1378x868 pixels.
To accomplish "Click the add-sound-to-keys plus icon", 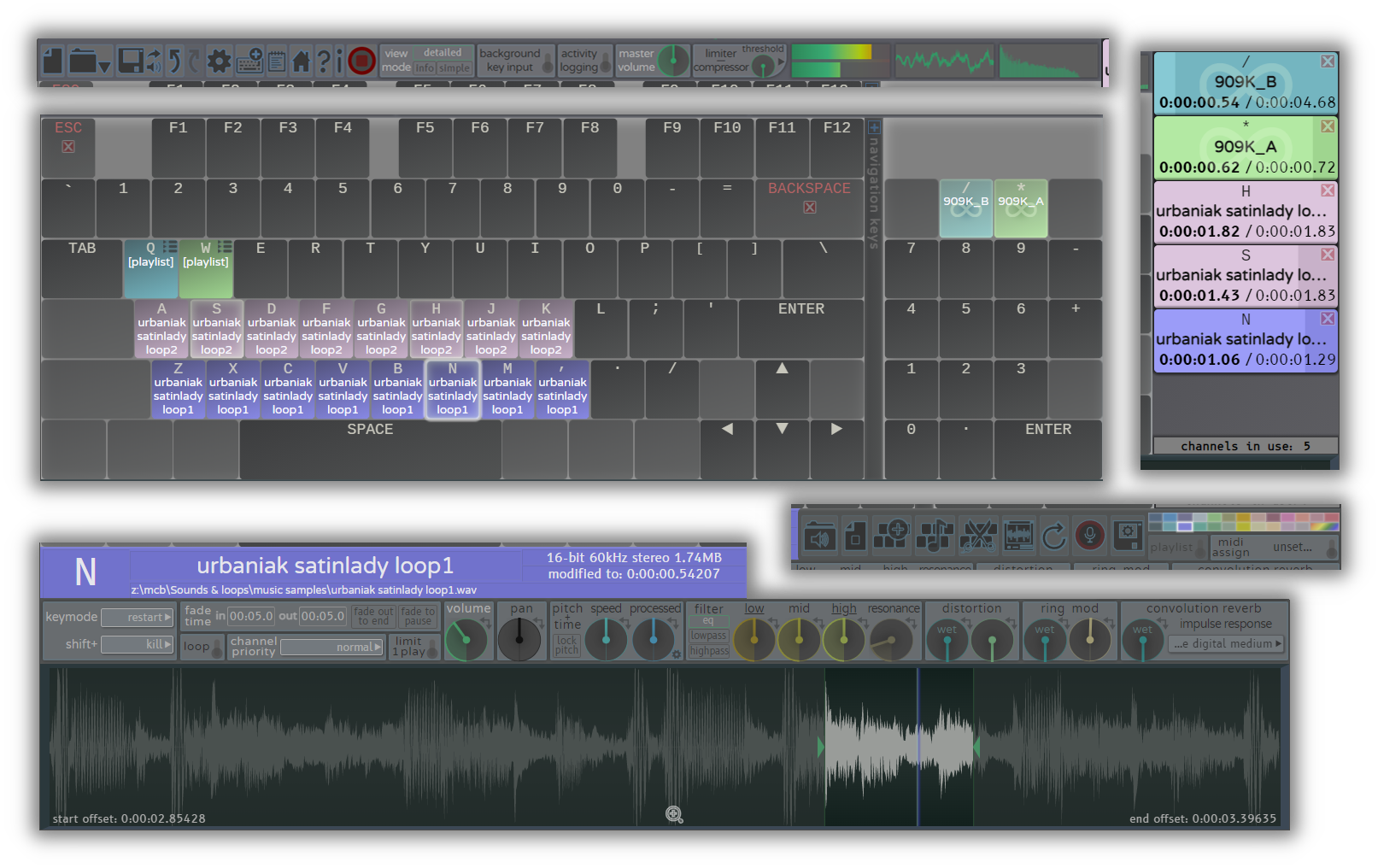I will (x=894, y=536).
